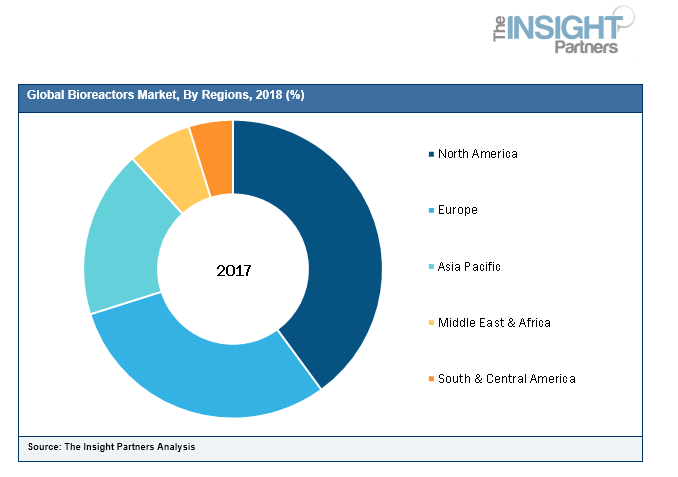Click the 'Source: The Insight Partners Analysis' text
Image resolution: width=678 pixels, height=477 pixels.
pos(112,447)
